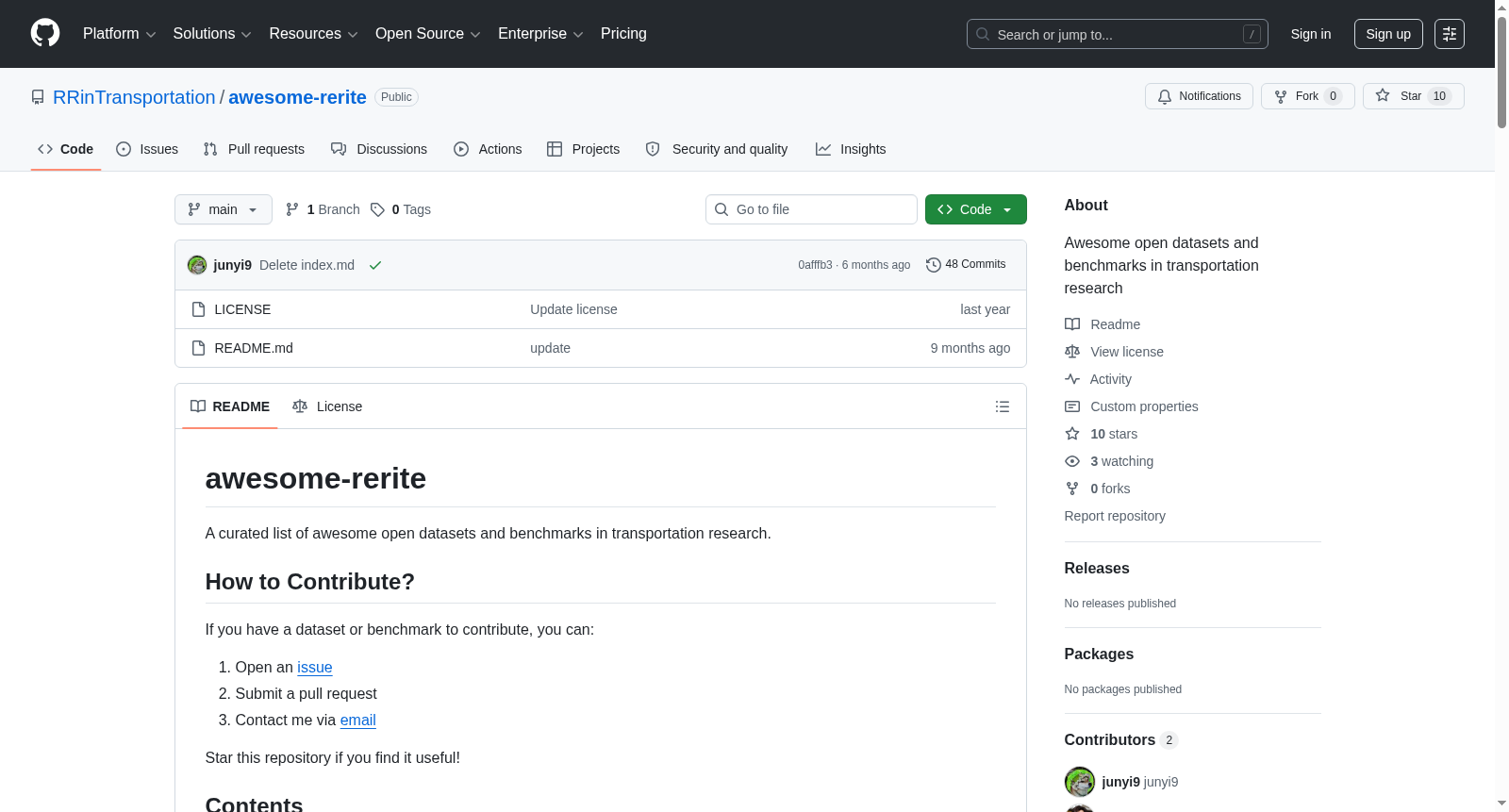View the 48 Commits history
Viewport: 1509px width, 812px height.
pos(966,265)
